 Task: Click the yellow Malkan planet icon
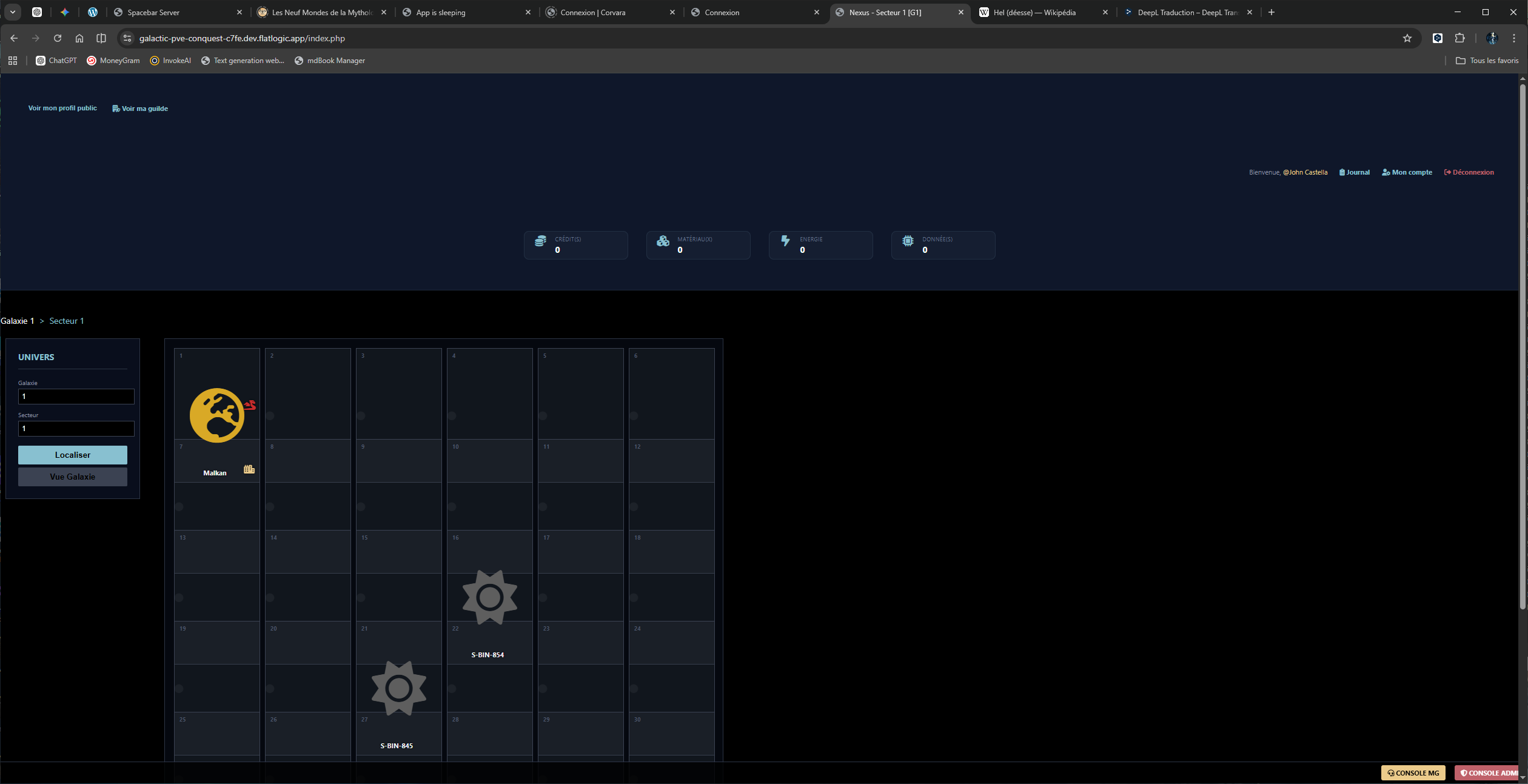coord(216,415)
